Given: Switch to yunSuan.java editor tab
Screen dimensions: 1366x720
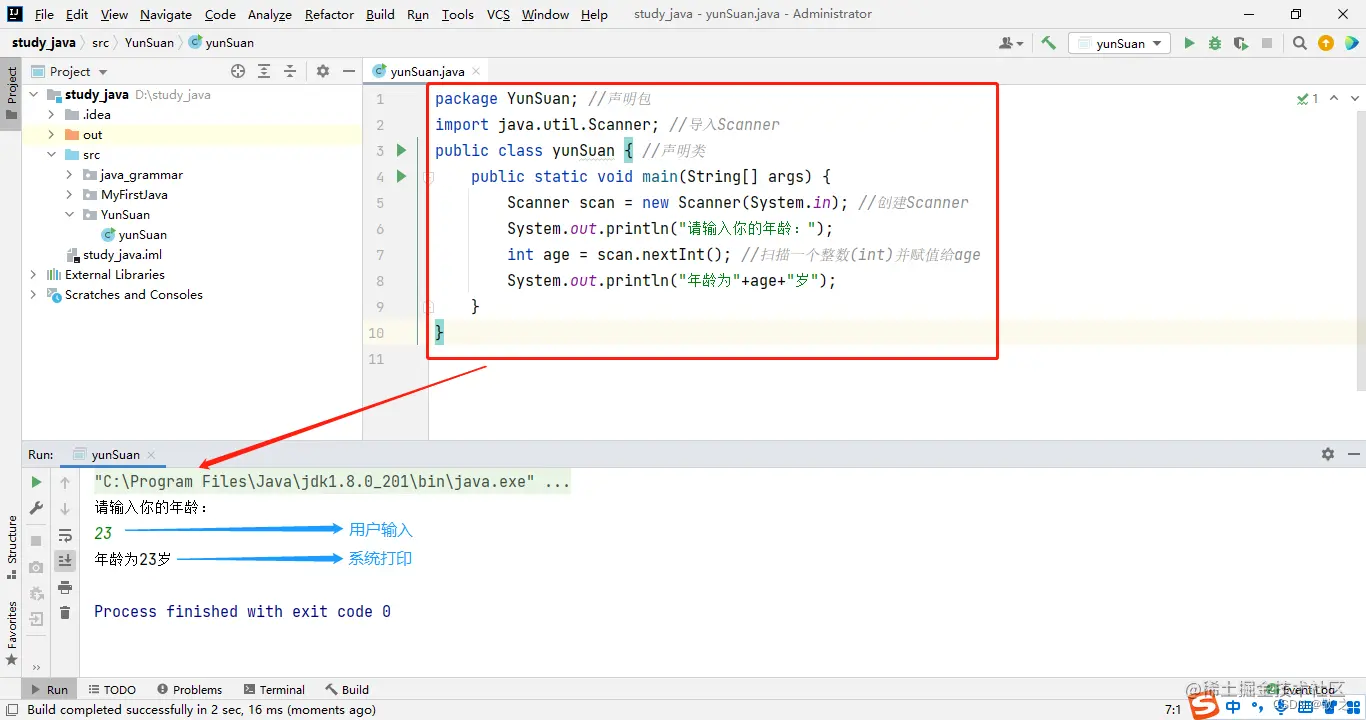Looking at the screenshot, I should (x=427, y=71).
